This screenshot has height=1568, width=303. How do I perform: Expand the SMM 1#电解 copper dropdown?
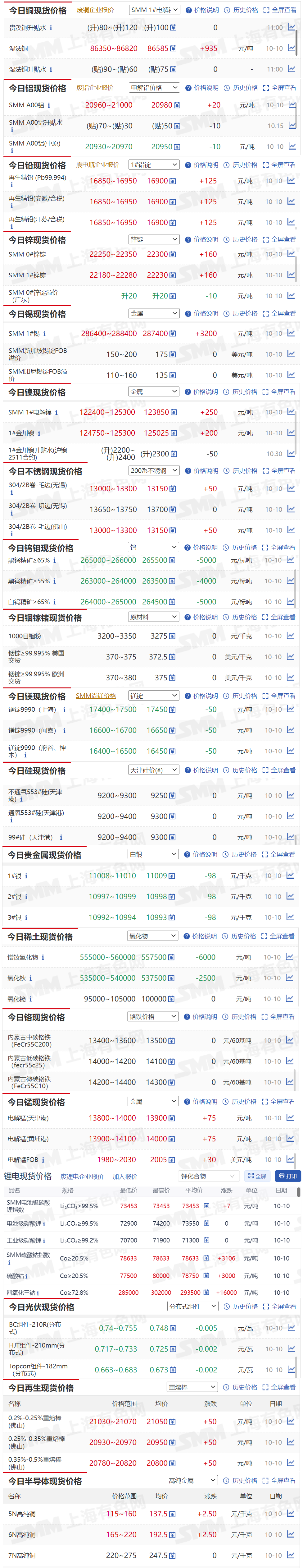[x=154, y=10]
